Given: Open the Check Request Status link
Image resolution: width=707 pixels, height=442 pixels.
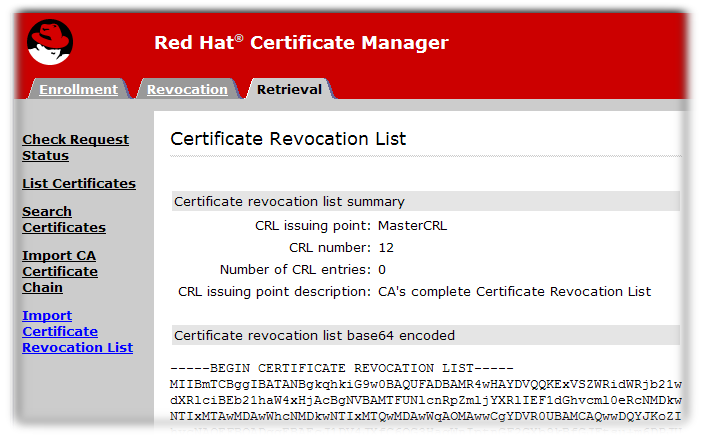Looking at the screenshot, I should [75, 148].
